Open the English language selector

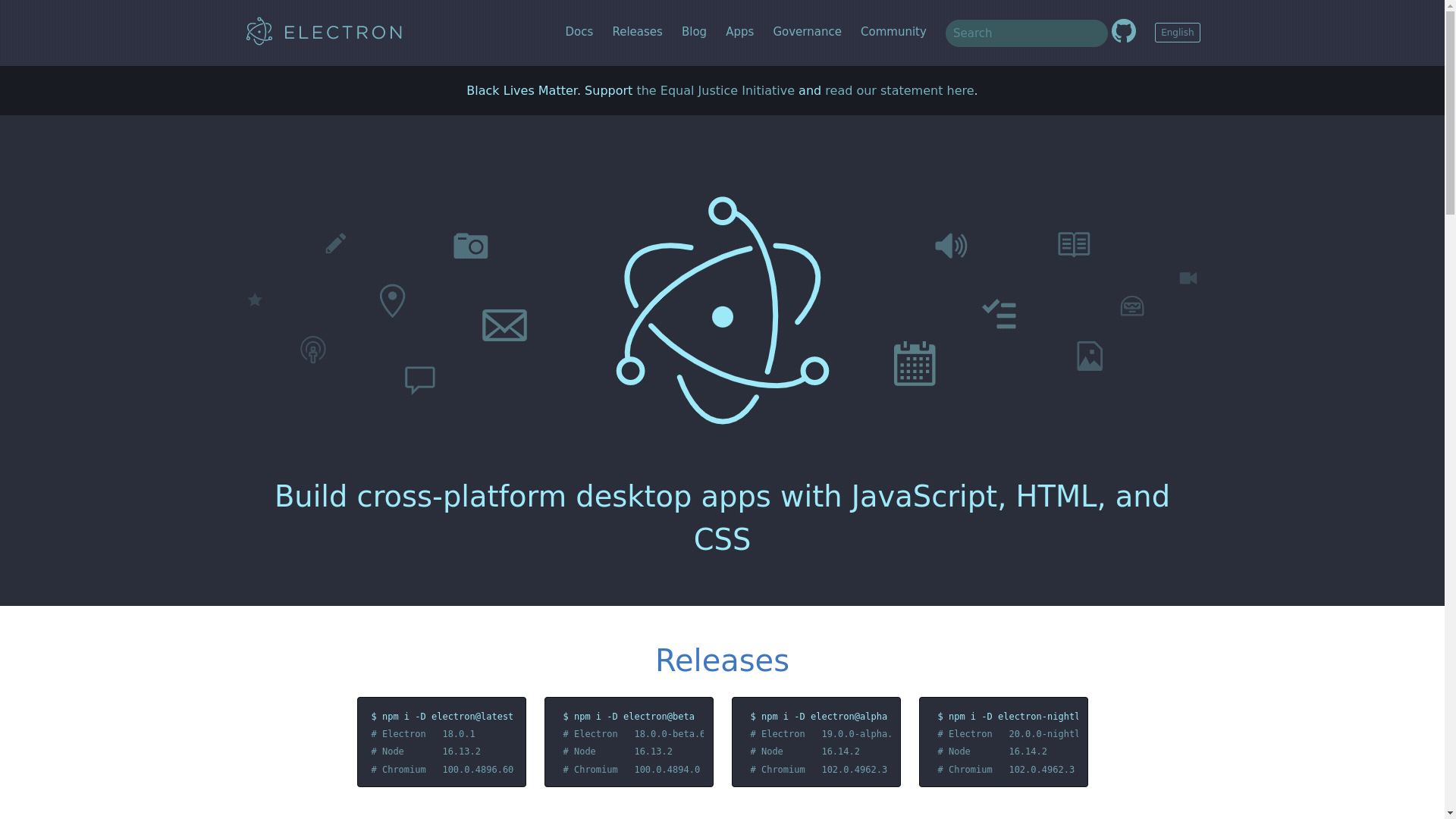(x=1177, y=33)
